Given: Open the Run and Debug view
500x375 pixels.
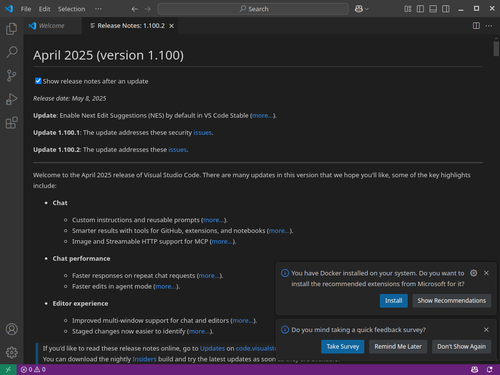Looking at the screenshot, I should click(x=12, y=99).
